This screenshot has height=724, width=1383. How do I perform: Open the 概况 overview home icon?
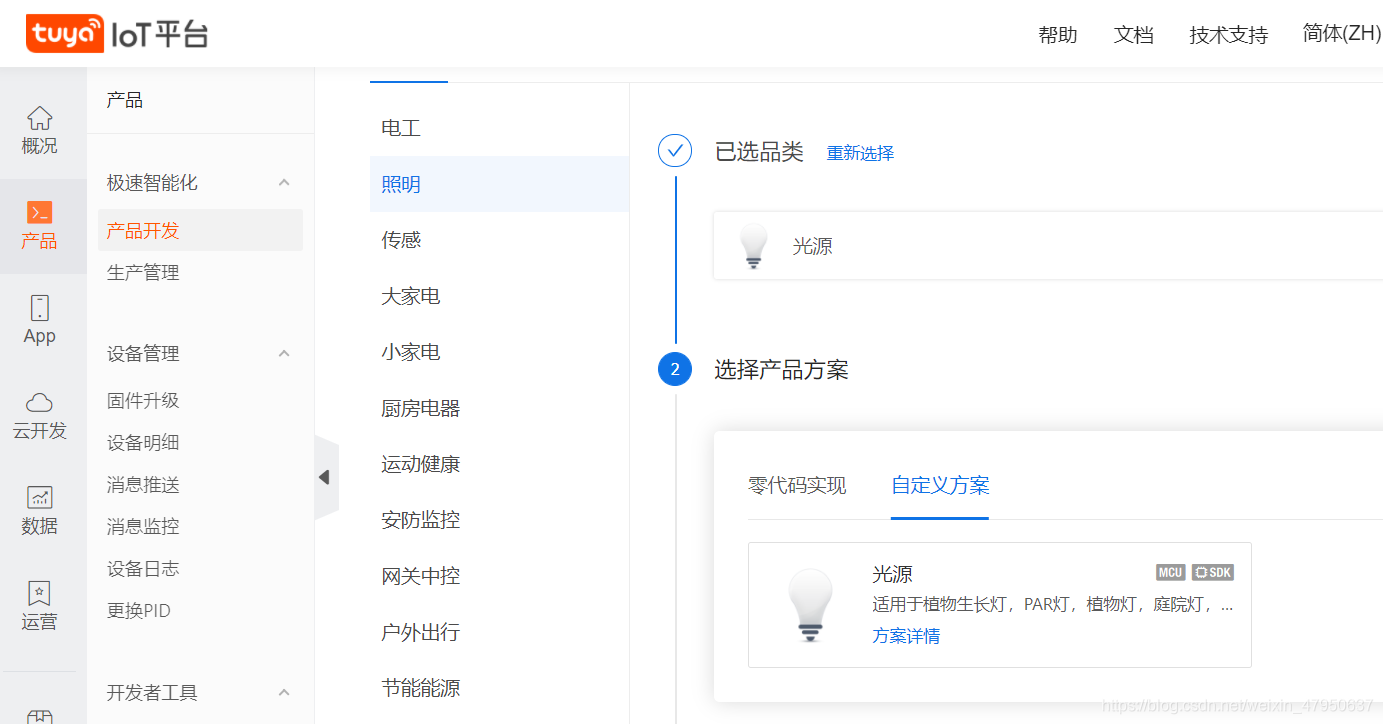pyautogui.click(x=39, y=119)
